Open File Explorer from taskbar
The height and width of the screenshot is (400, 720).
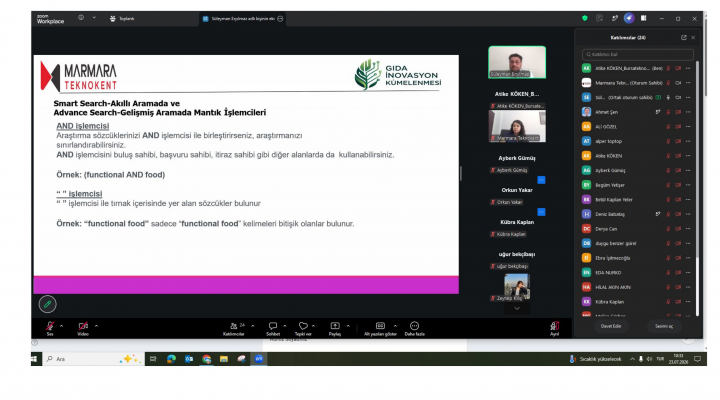click(x=224, y=359)
